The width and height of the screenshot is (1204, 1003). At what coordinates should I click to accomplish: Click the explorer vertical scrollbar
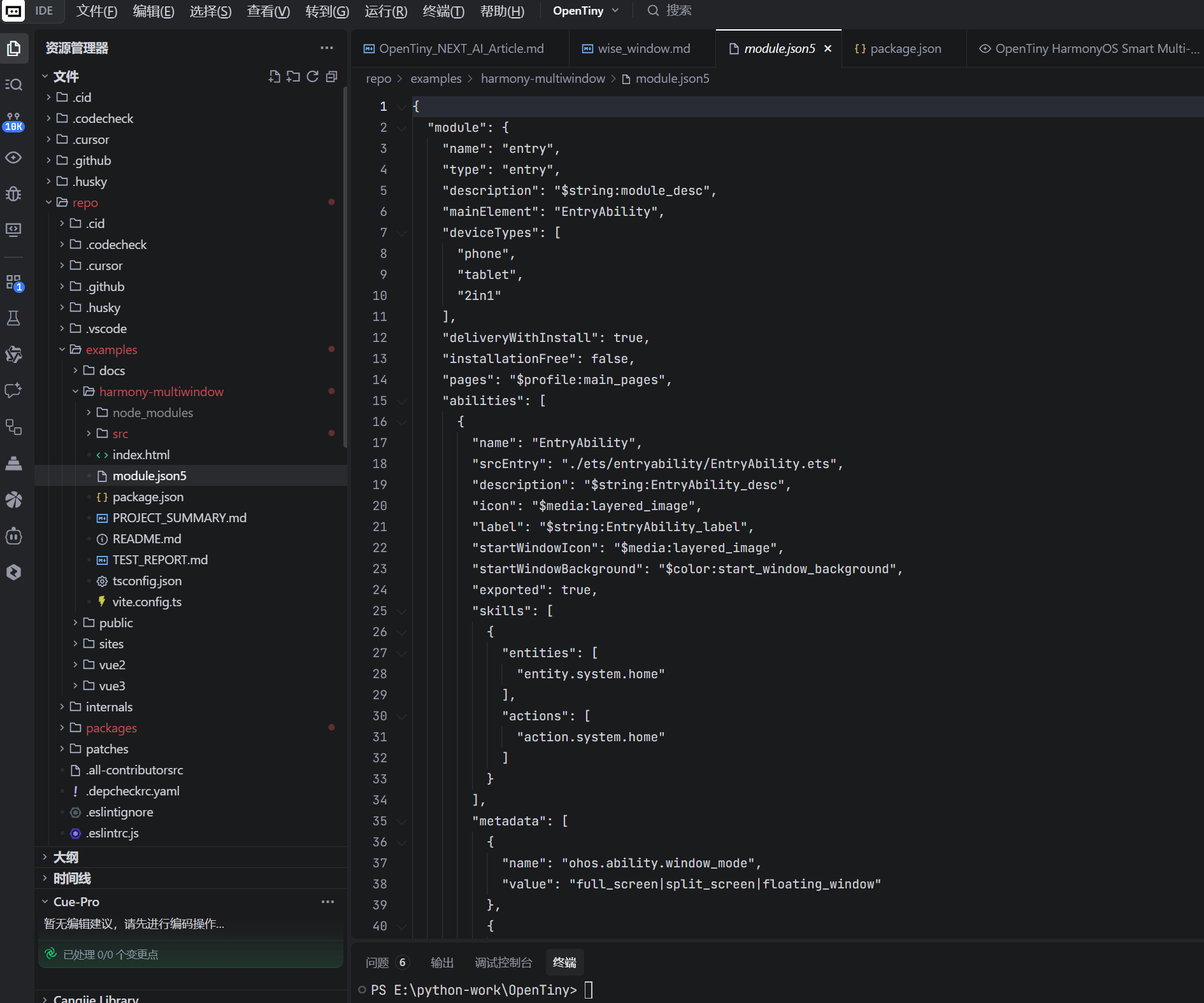(x=345, y=267)
